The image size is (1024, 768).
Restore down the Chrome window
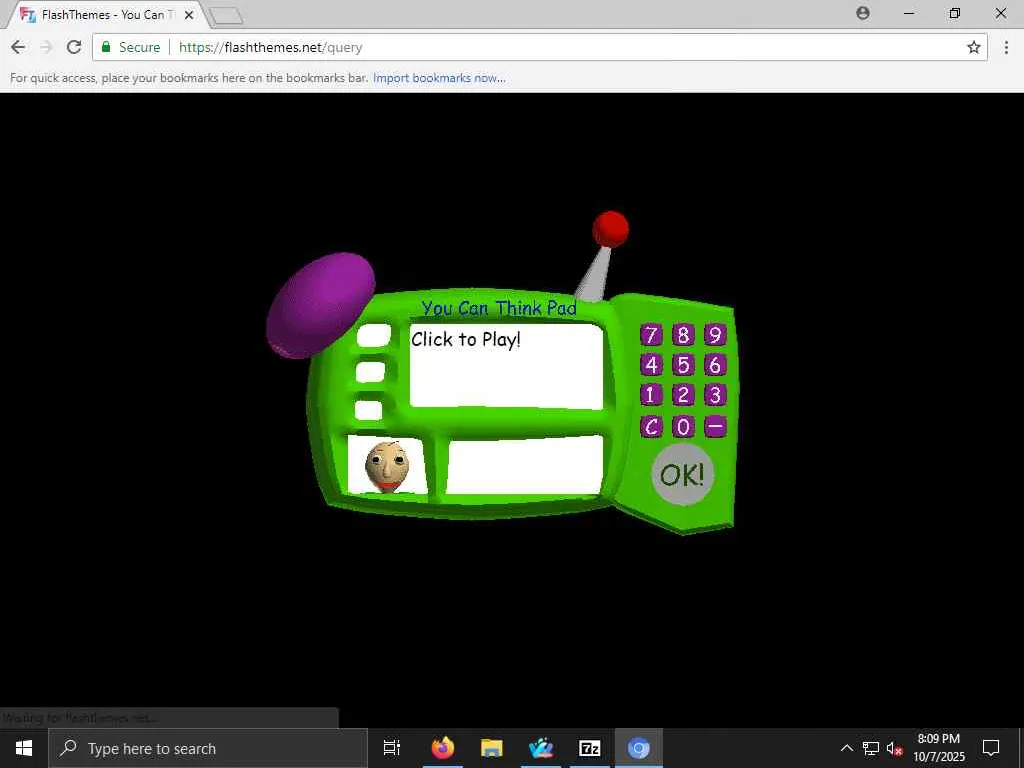[955, 13]
